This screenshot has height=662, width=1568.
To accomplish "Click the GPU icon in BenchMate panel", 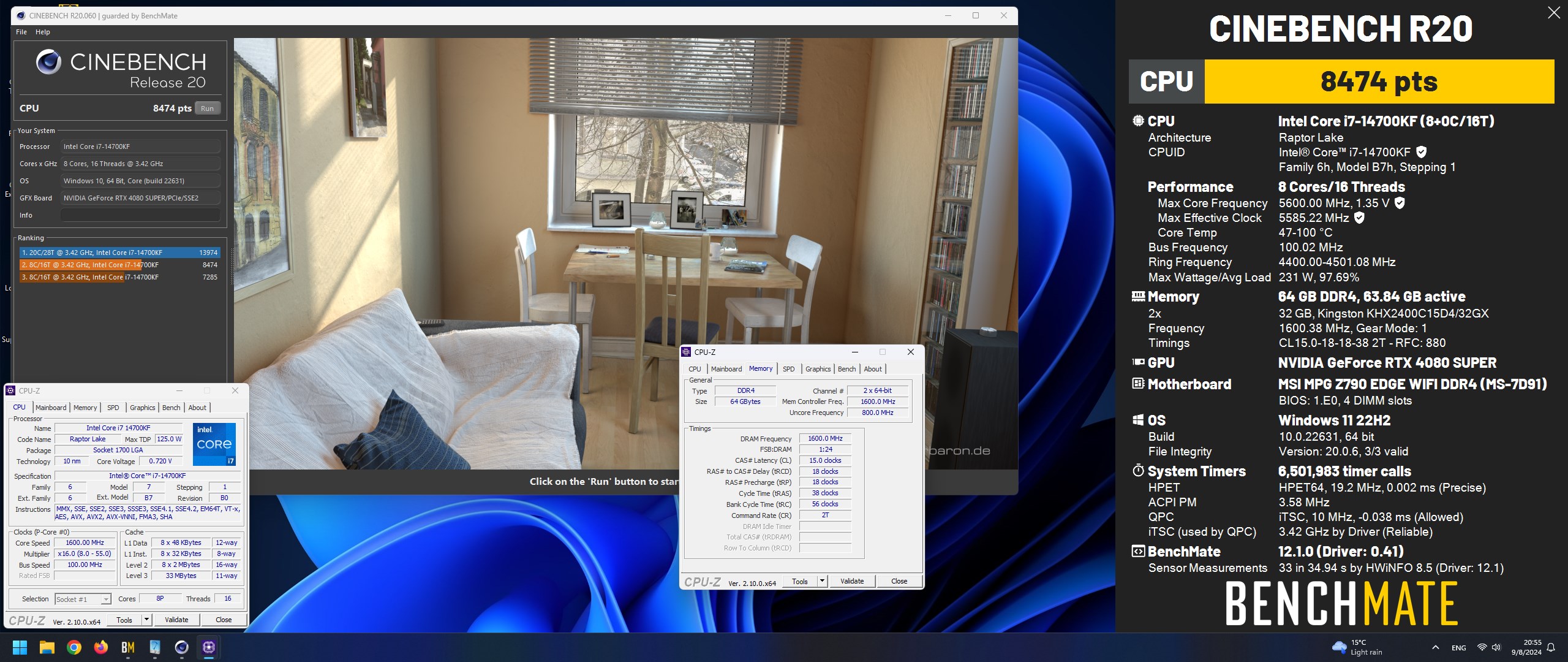I will pos(1138,362).
